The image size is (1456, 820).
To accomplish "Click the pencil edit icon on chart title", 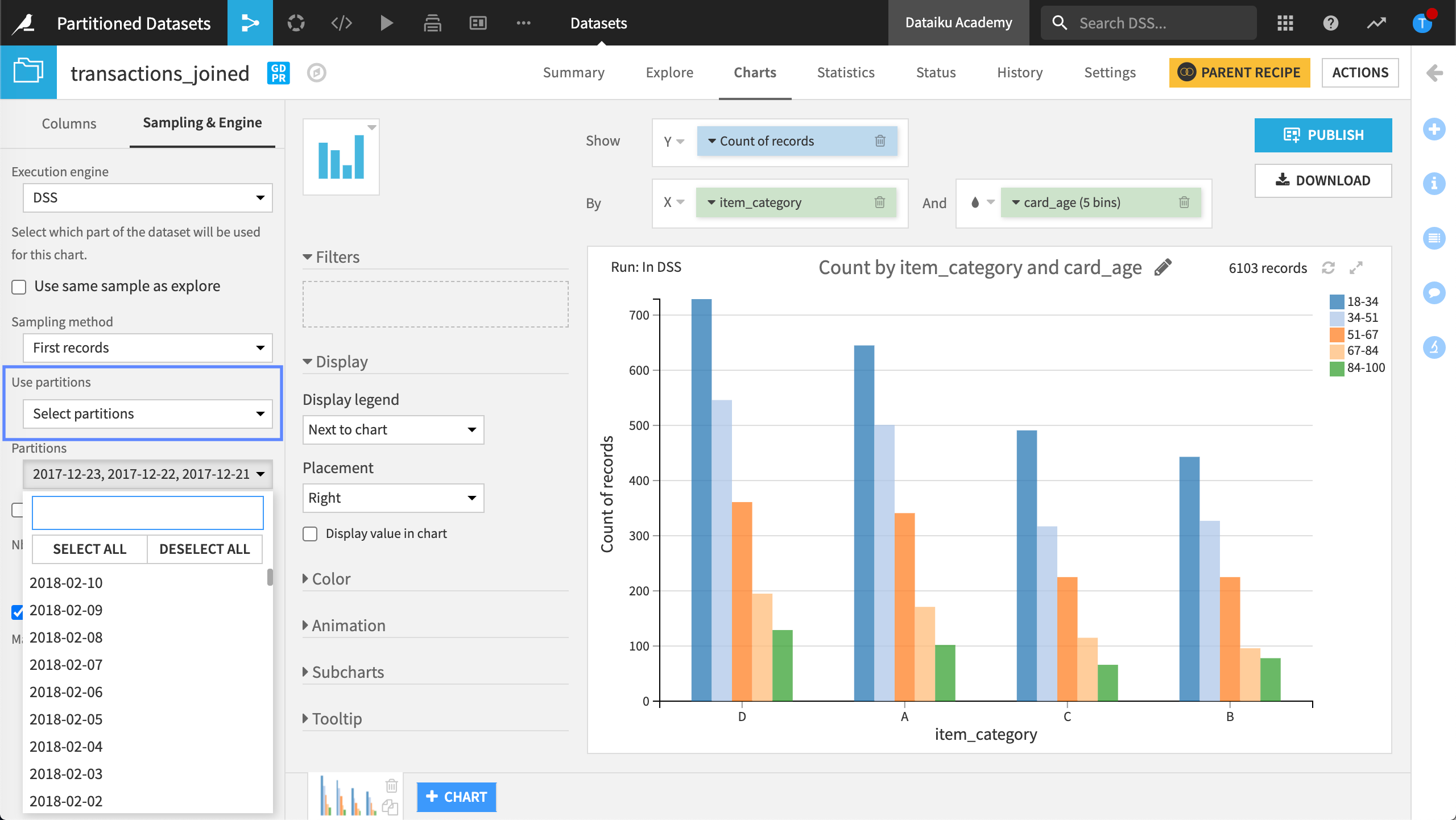I will point(1164,267).
